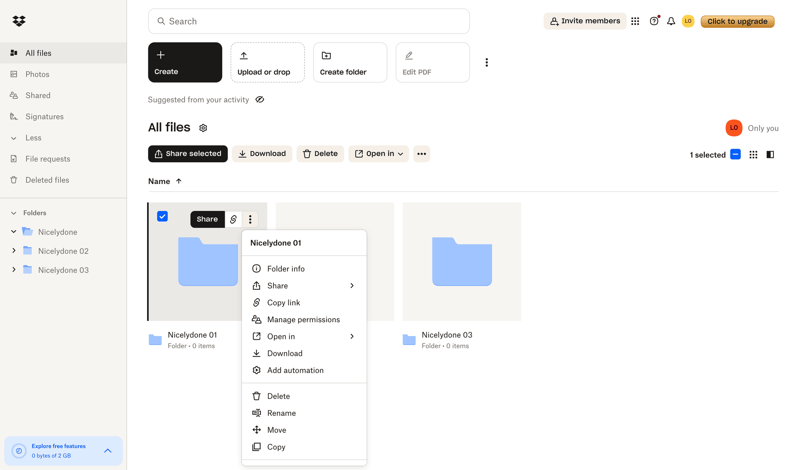800x470 pixels.
Task: Select Nicelydone 02 in the folder tree
Action: (63, 251)
